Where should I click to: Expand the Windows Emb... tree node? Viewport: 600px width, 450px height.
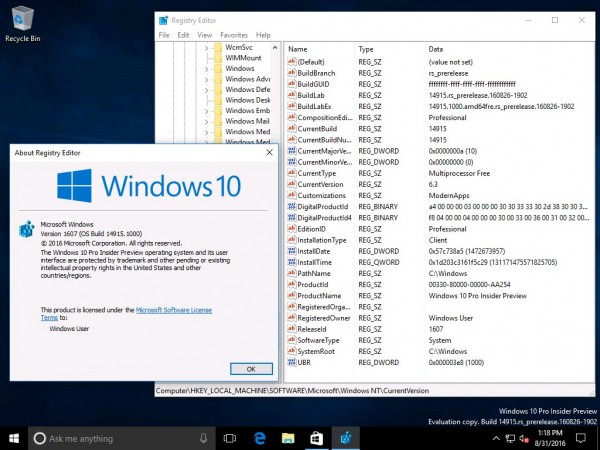(x=207, y=111)
